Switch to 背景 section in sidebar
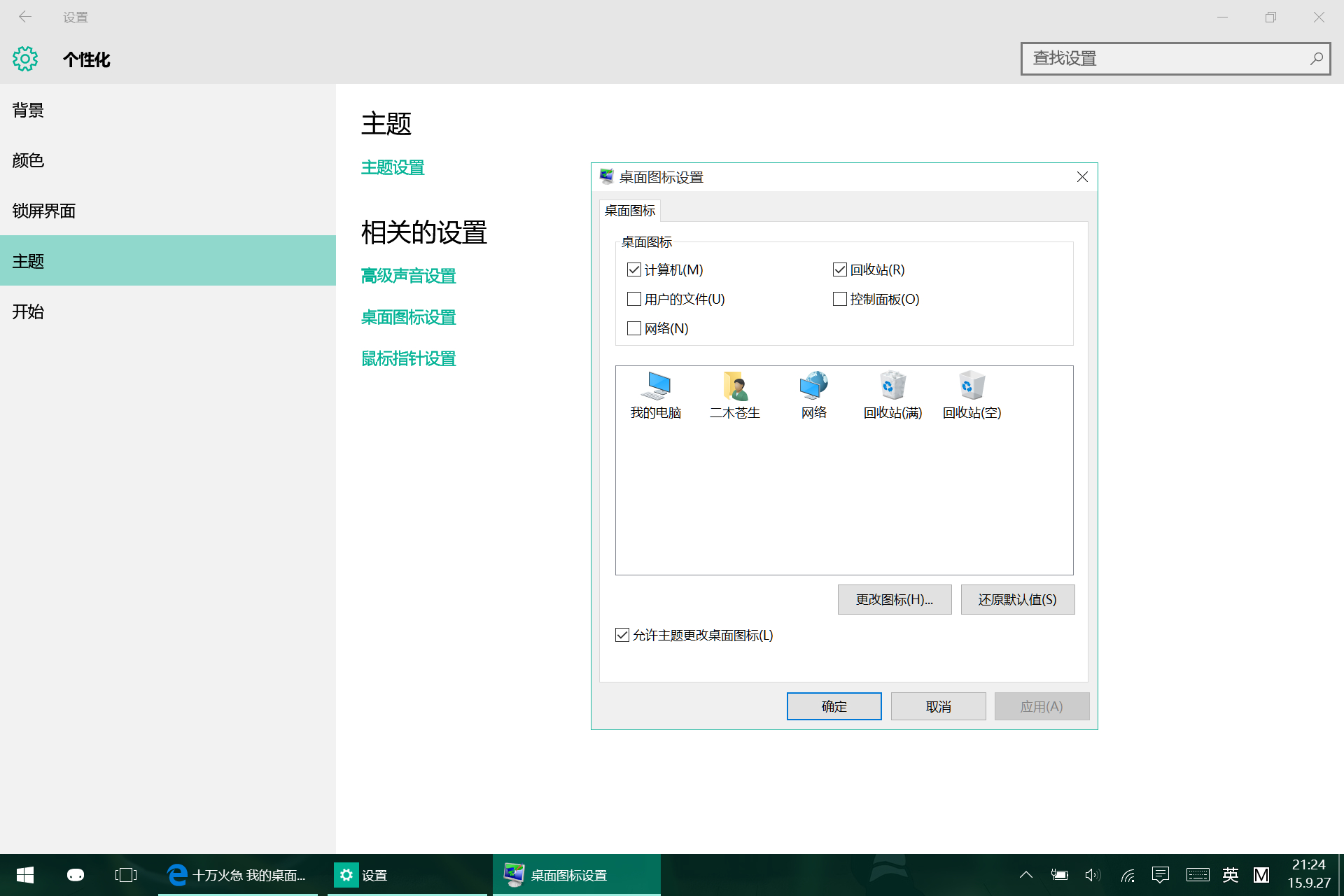The height and width of the screenshot is (896, 1344). click(x=28, y=110)
